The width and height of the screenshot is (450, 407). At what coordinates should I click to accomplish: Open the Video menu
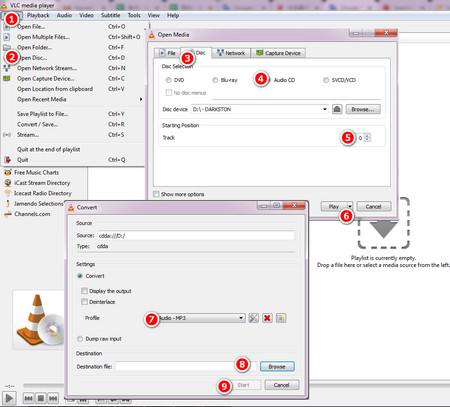[86, 15]
